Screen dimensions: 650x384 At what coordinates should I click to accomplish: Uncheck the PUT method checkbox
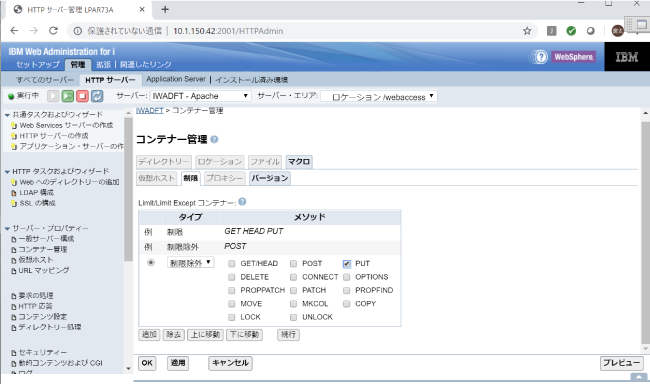tap(347, 264)
